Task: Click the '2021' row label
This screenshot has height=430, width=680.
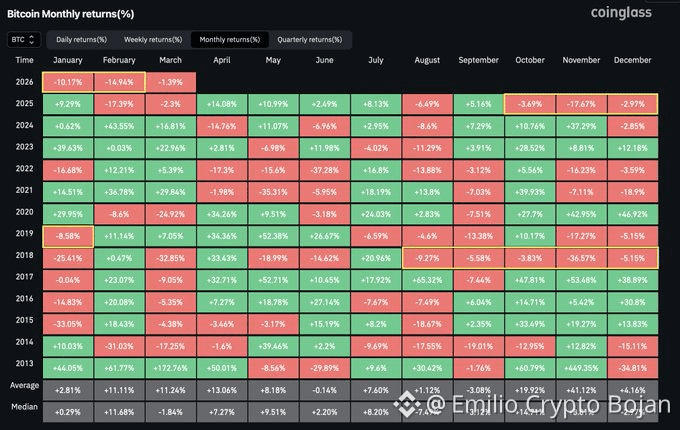Action: coord(24,190)
